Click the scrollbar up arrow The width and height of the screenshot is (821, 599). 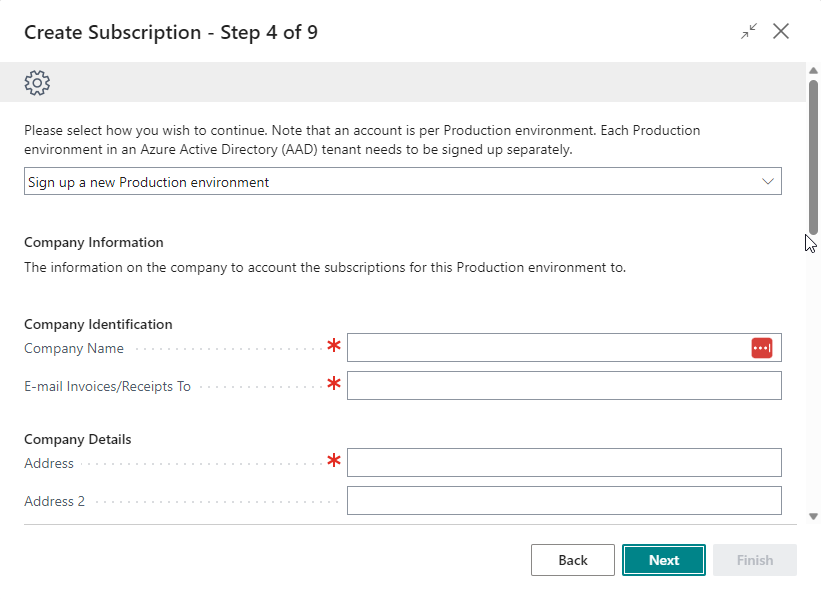pyautogui.click(x=813, y=71)
